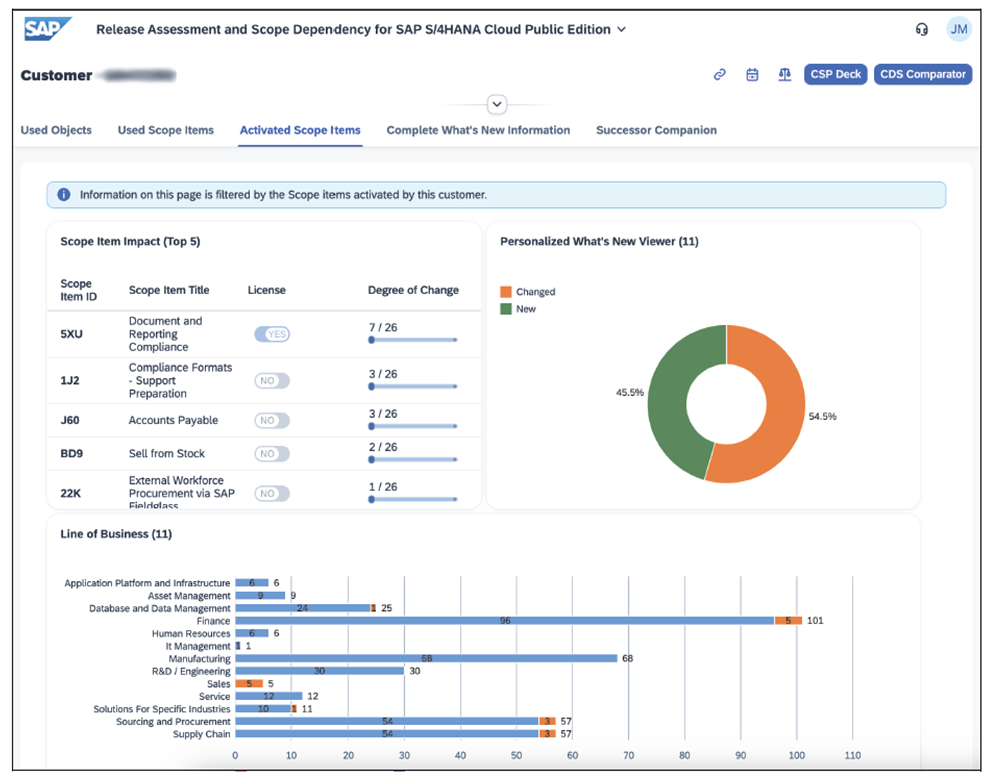Click the Sourcing and Procurement blue bar

[387, 721]
